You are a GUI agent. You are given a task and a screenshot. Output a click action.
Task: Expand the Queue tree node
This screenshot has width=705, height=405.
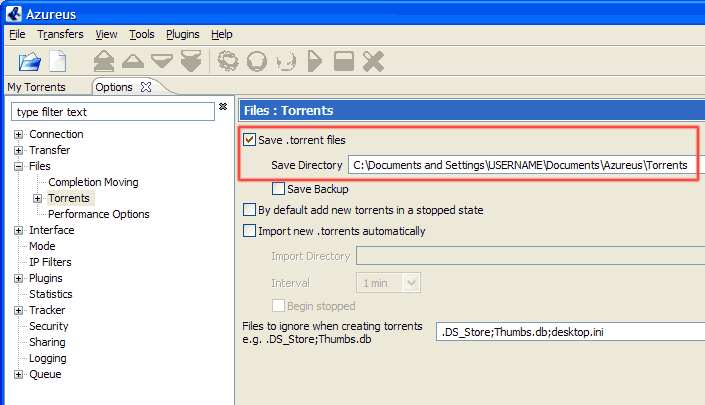click(18, 374)
